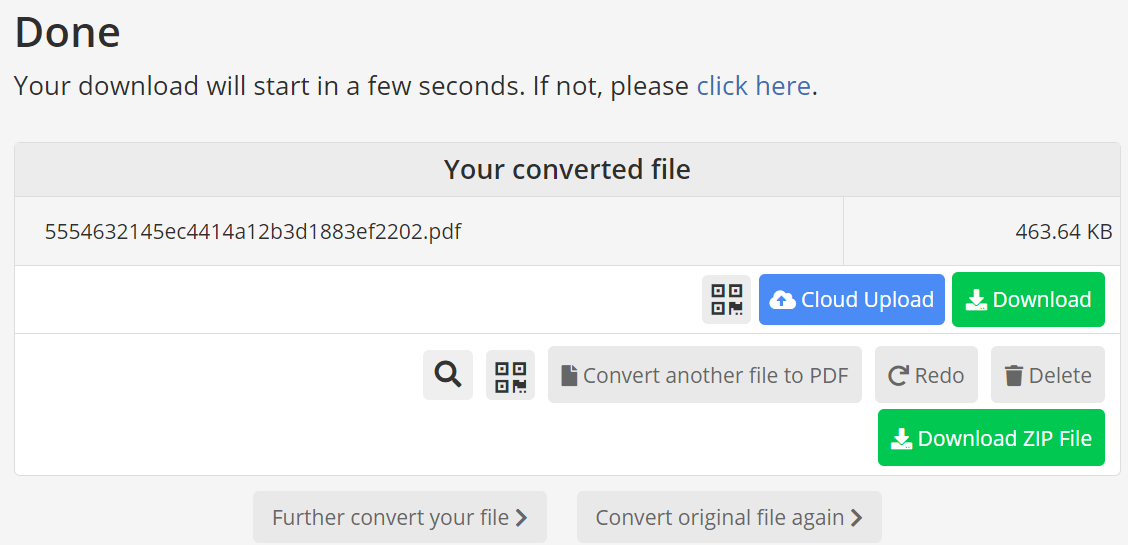Expand Further convert your file chevron
This screenshot has height=545, width=1128.
point(521,518)
